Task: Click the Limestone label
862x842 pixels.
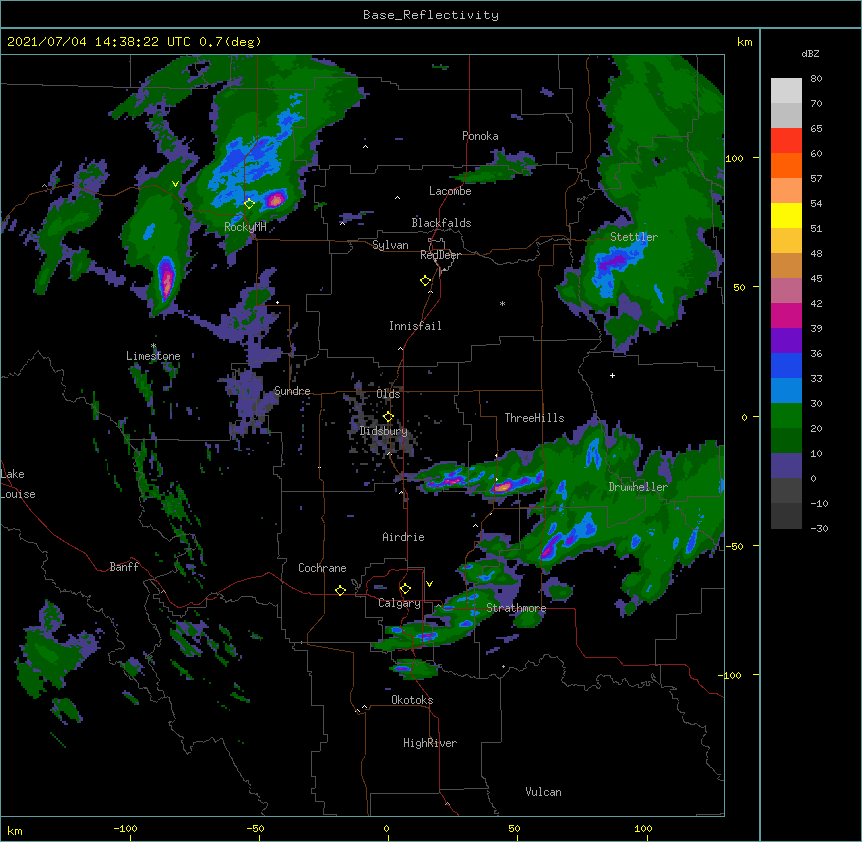Action: pyautogui.click(x=153, y=357)
